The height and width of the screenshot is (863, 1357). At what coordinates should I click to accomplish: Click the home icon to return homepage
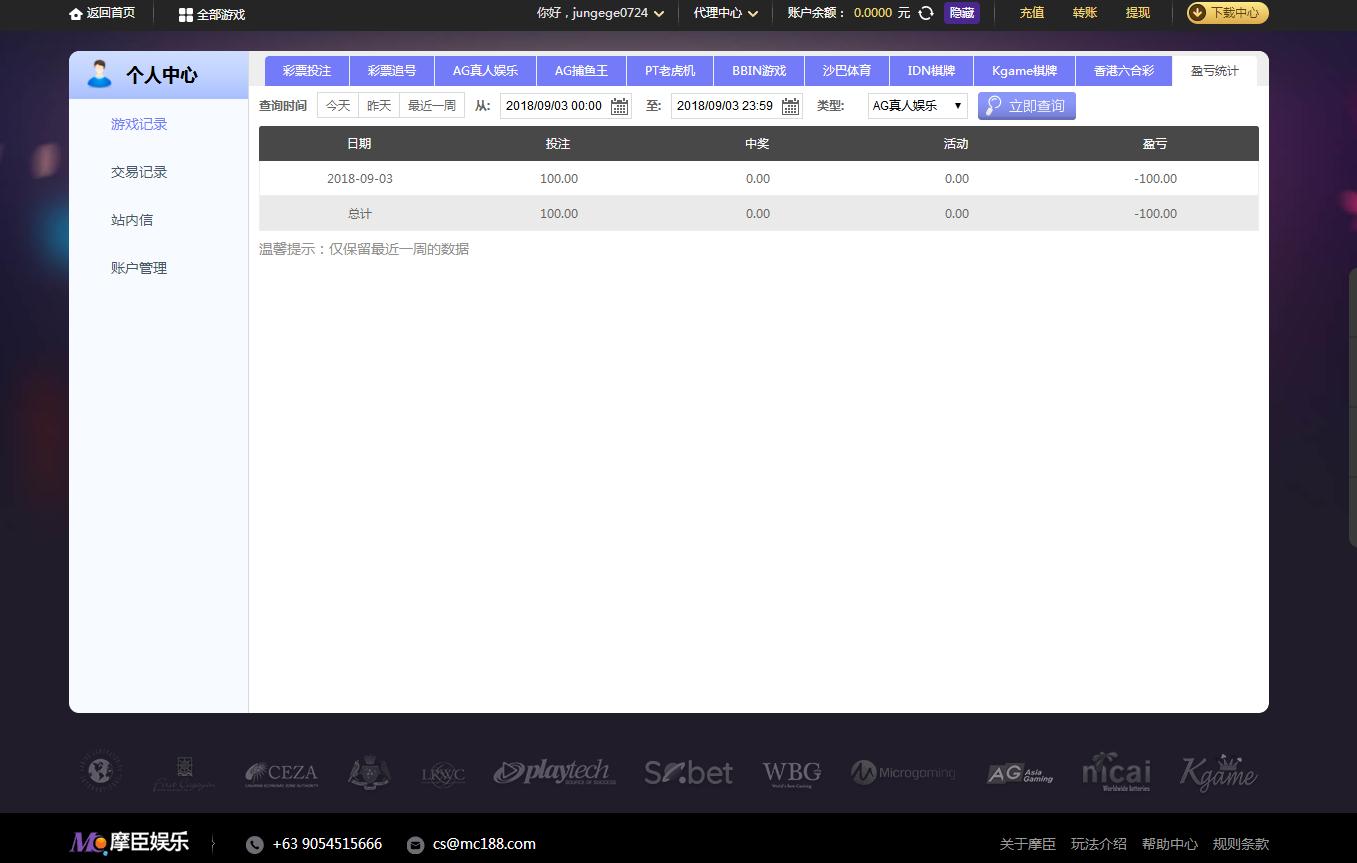point(75,14)
